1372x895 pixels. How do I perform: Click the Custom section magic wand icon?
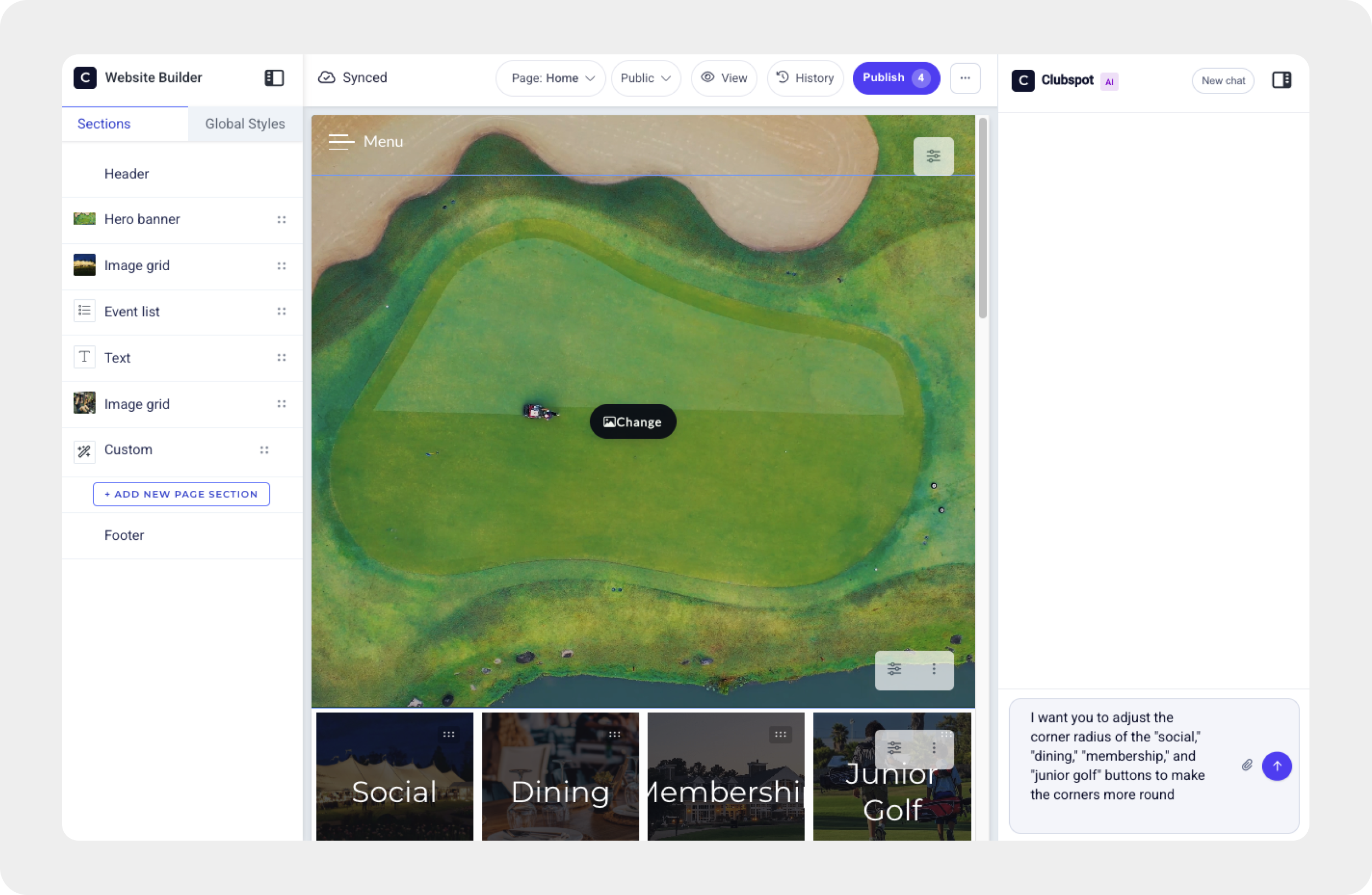(84, 451)
